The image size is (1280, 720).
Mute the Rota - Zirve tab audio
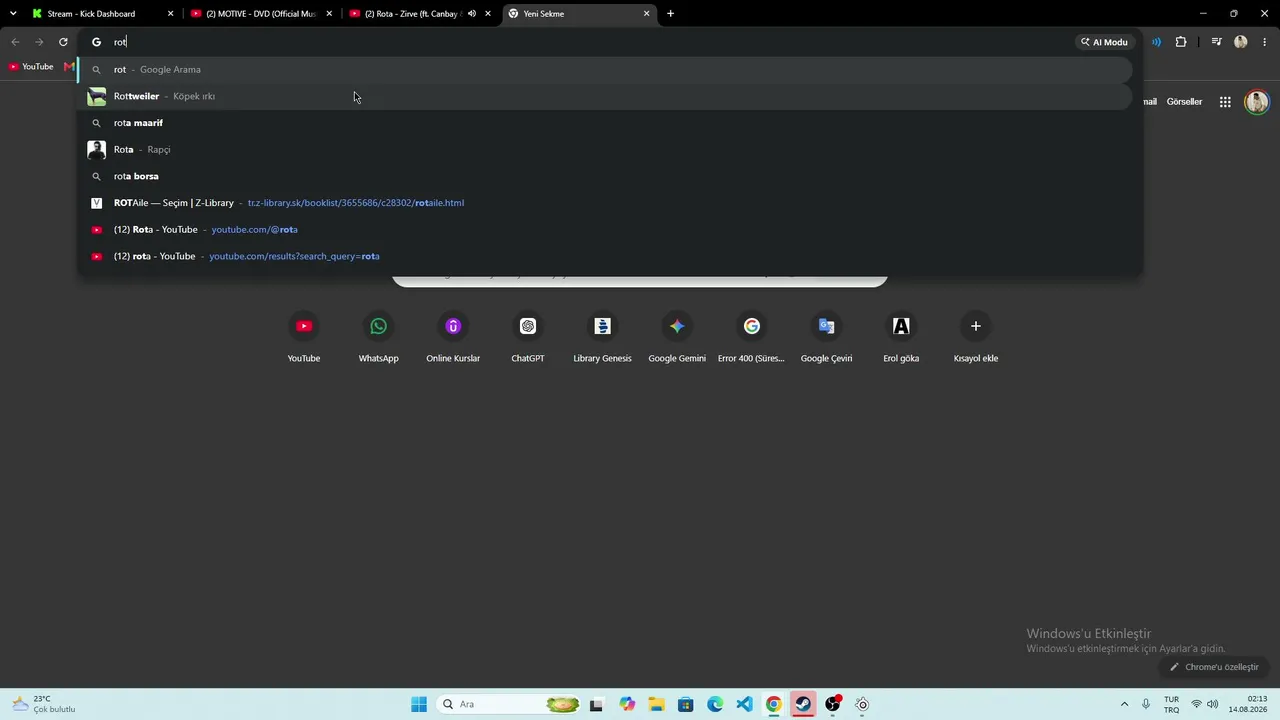[471, 14]
